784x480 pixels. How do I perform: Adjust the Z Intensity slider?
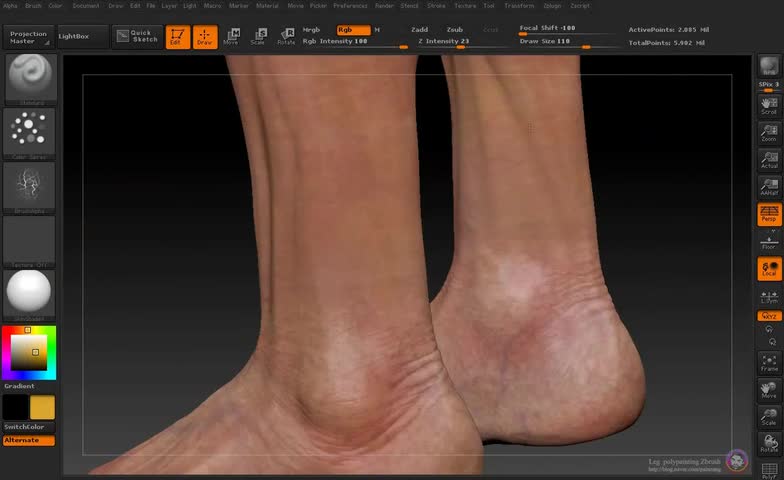click(x=462, y=42)
